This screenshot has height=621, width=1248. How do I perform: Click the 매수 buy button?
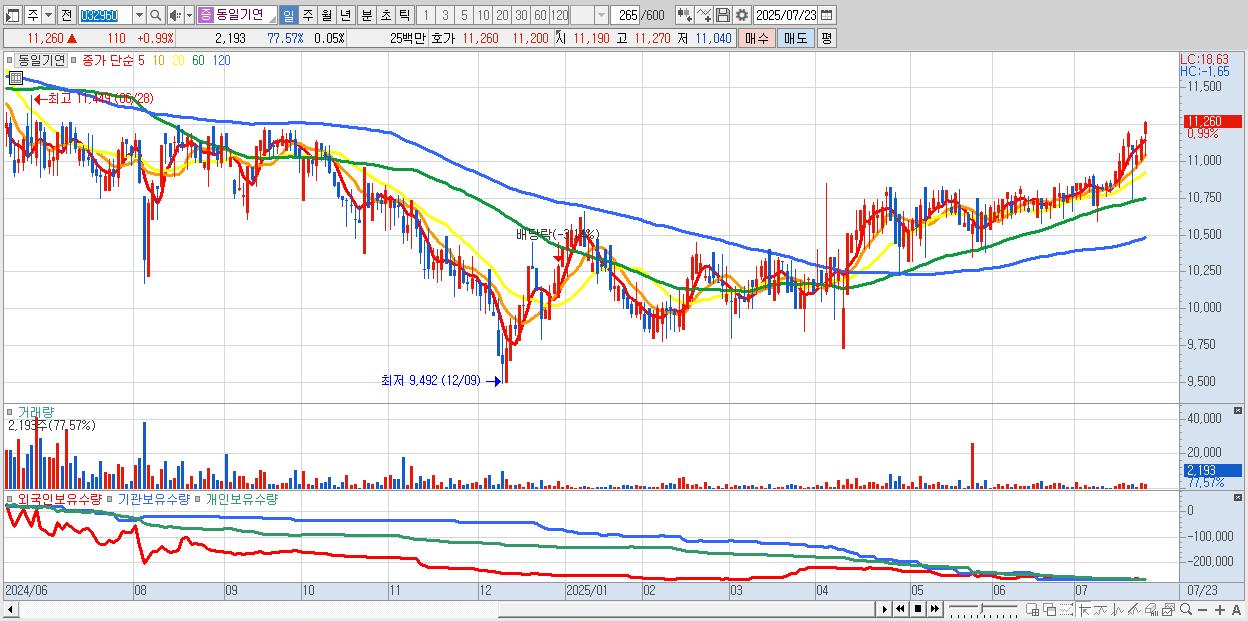pos(757,38)
